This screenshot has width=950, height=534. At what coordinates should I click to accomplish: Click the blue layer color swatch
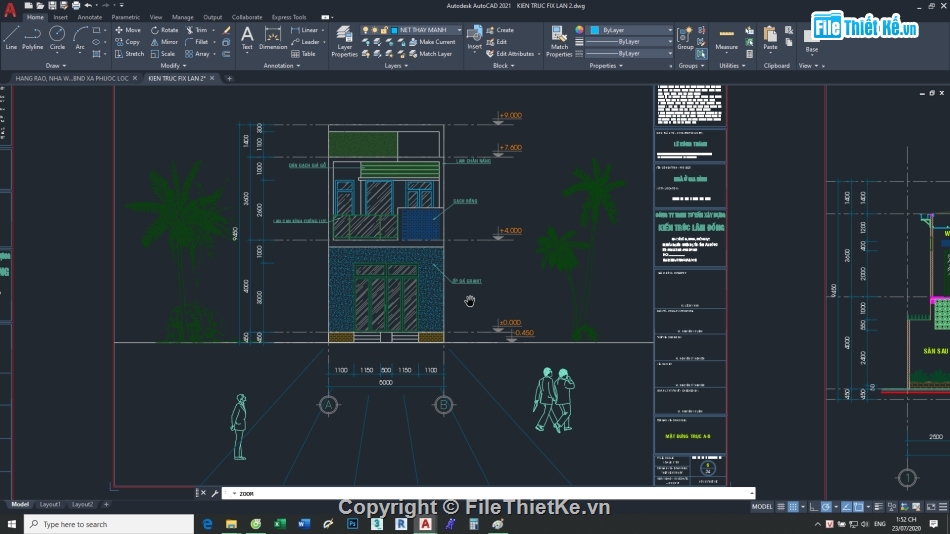click(394, 30)
